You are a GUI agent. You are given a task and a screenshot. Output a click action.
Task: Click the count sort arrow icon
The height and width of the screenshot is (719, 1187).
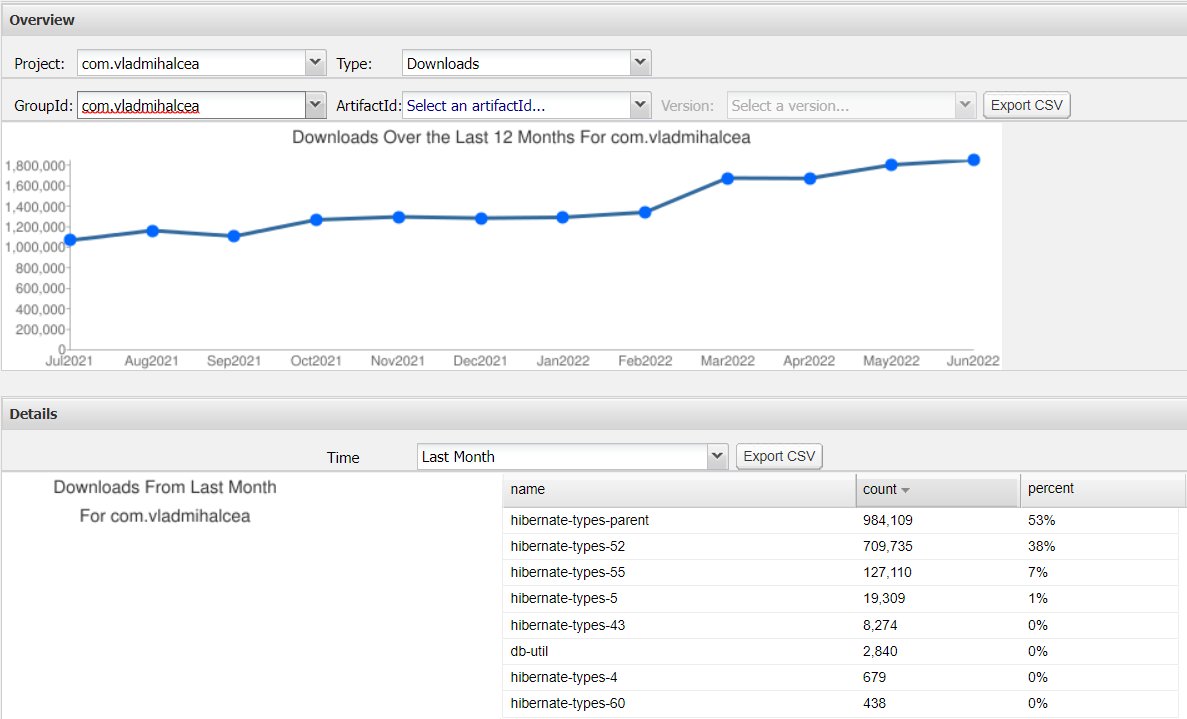tap(905, 490)
